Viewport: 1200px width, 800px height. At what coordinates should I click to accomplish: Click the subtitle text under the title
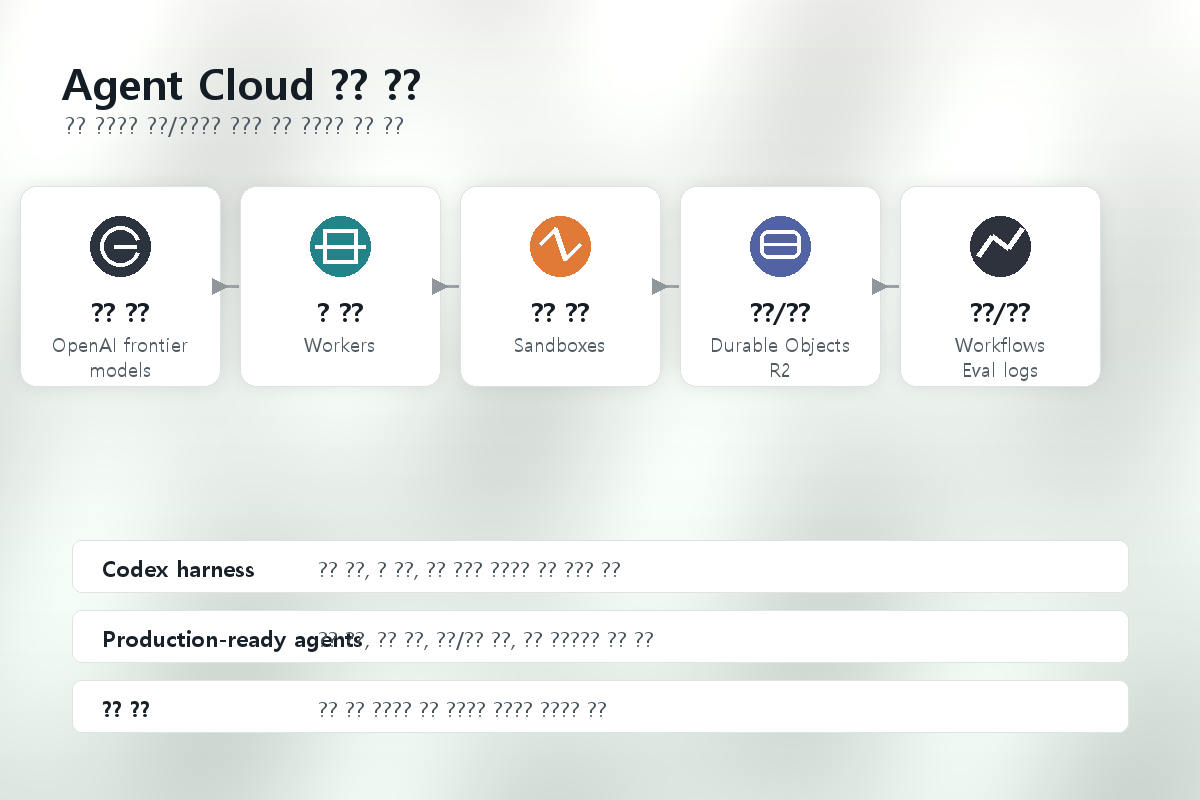234,124
